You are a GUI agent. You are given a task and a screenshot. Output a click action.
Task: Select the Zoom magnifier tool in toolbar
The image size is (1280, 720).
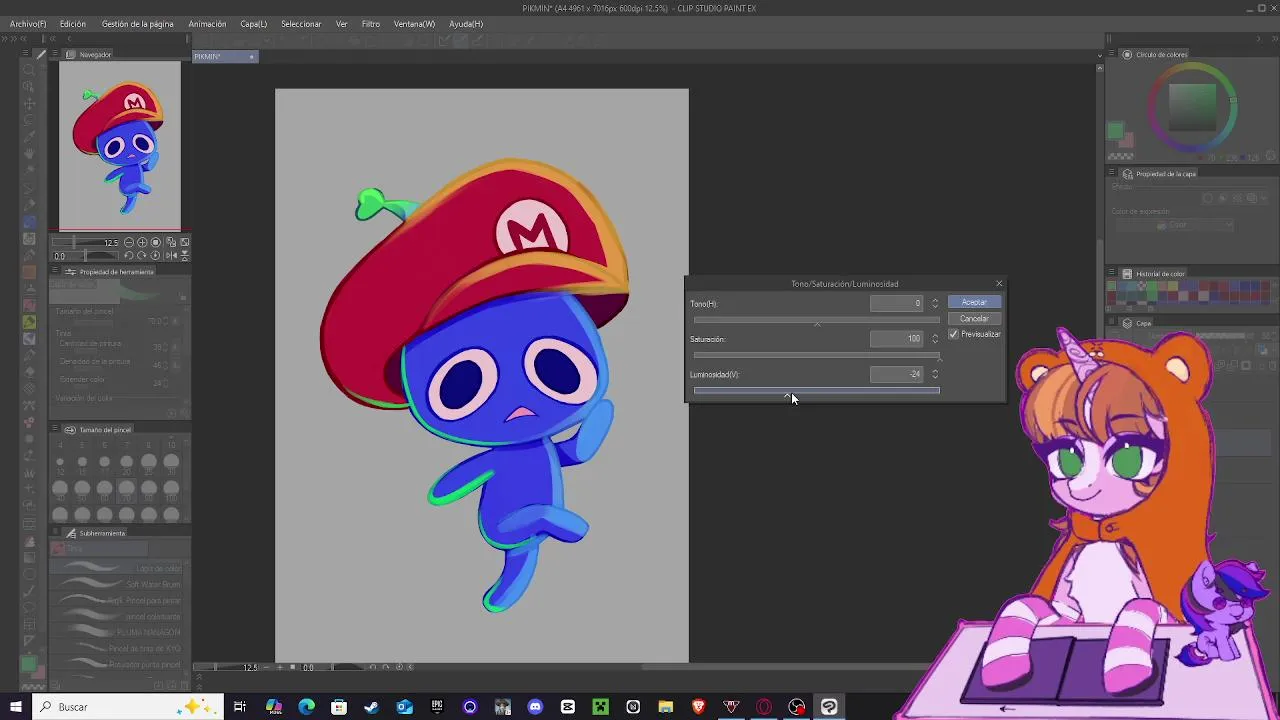(29, 69)
